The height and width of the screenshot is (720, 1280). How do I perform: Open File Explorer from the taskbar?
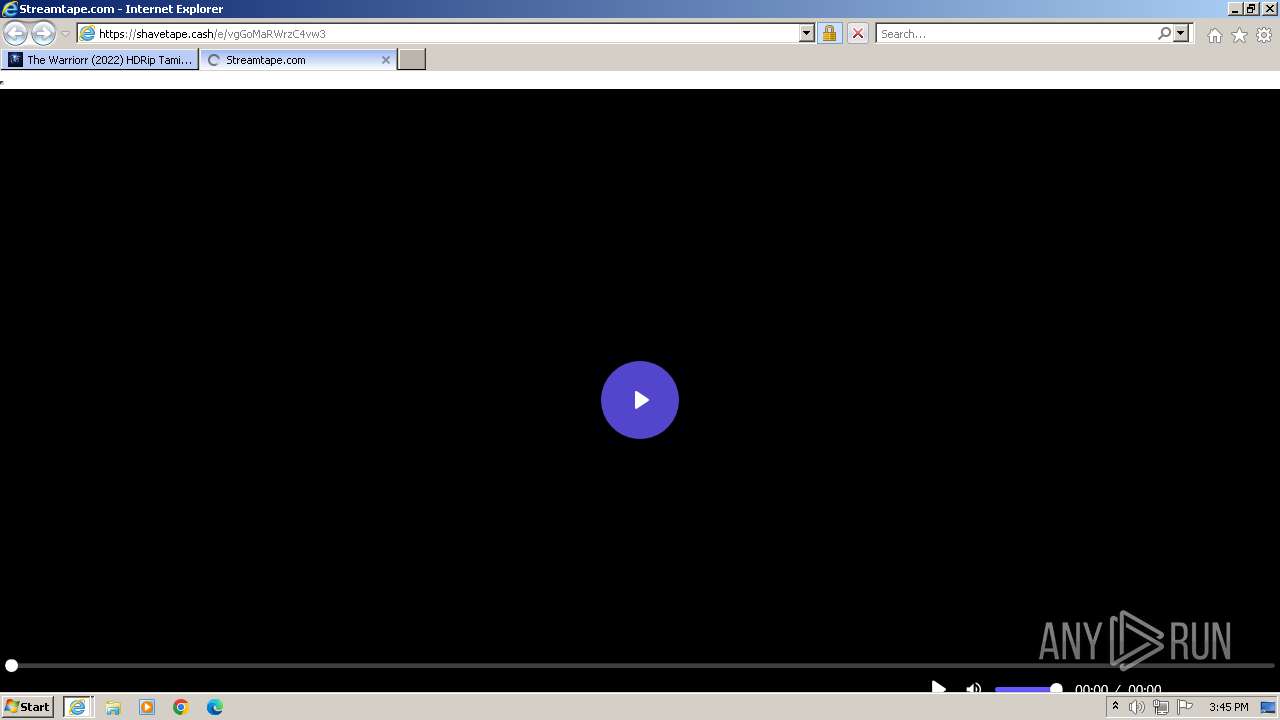click(113, 707)
